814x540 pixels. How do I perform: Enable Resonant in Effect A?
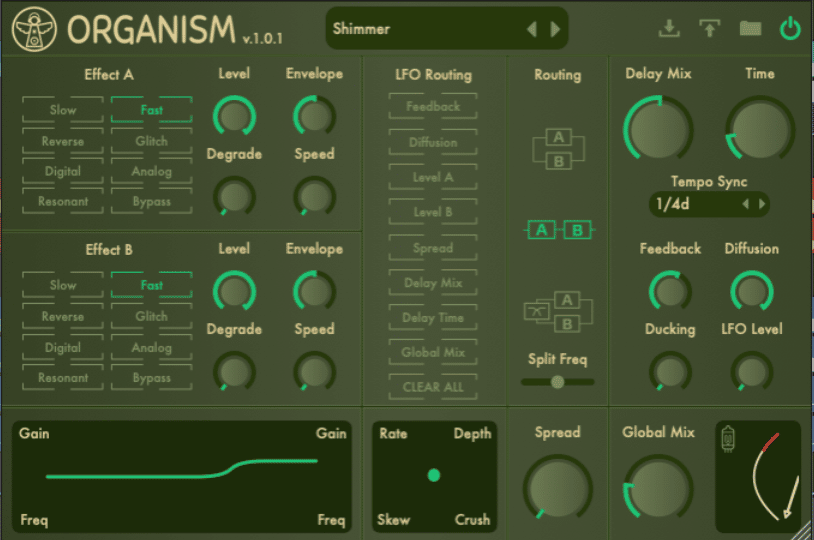tap(63, 201)
